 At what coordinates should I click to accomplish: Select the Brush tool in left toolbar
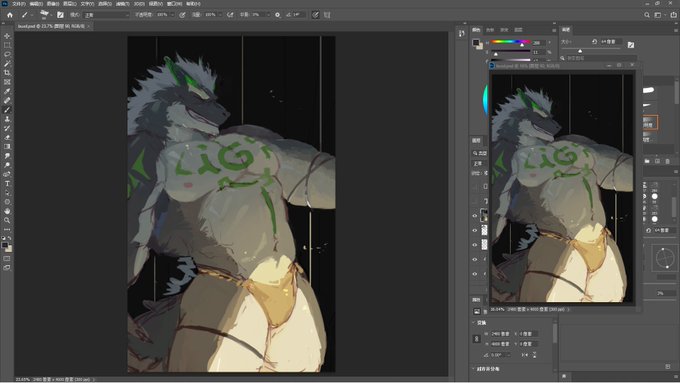(7, 110)
